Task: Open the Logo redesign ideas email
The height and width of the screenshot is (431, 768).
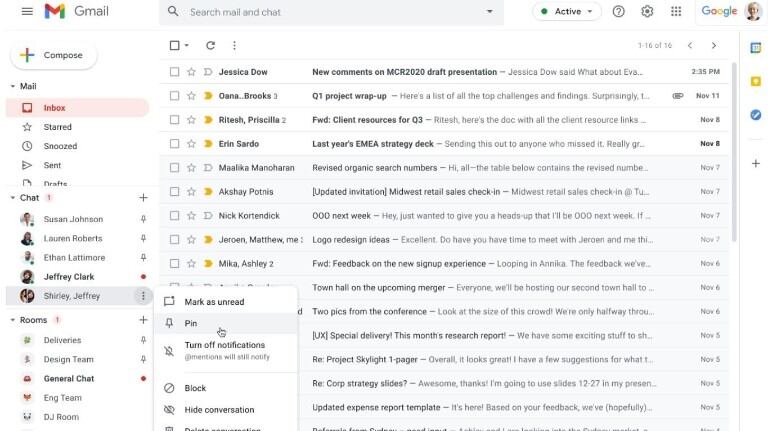Action: click(444, 239)
